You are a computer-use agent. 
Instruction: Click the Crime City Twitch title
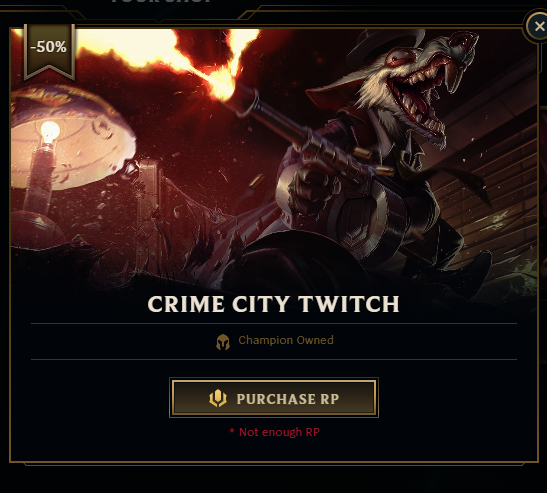point(274,304)
